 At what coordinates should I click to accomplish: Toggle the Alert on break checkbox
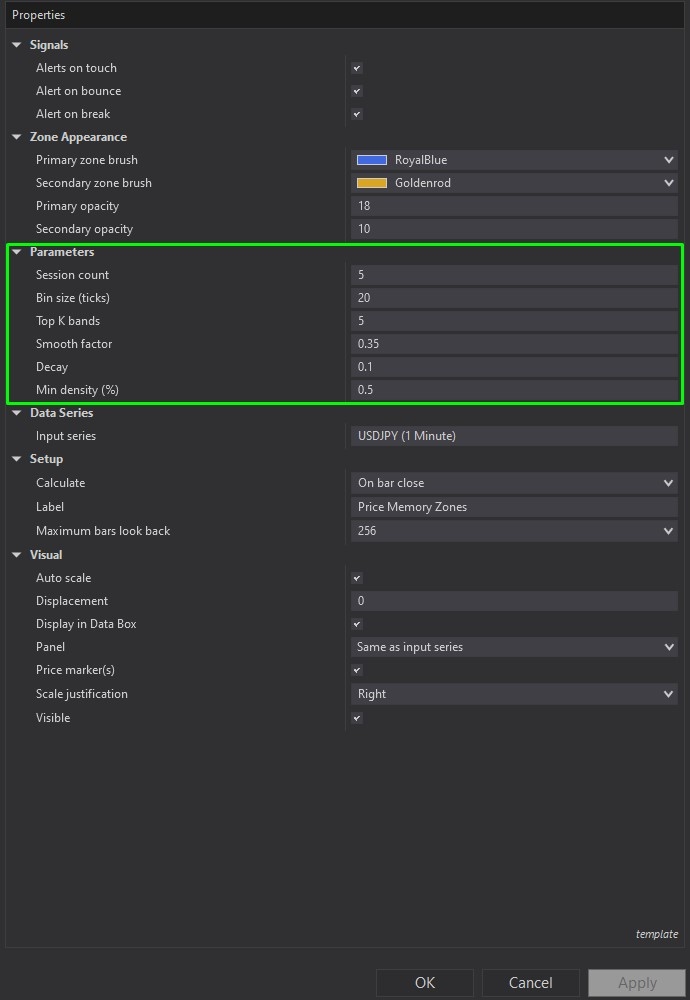357,114
